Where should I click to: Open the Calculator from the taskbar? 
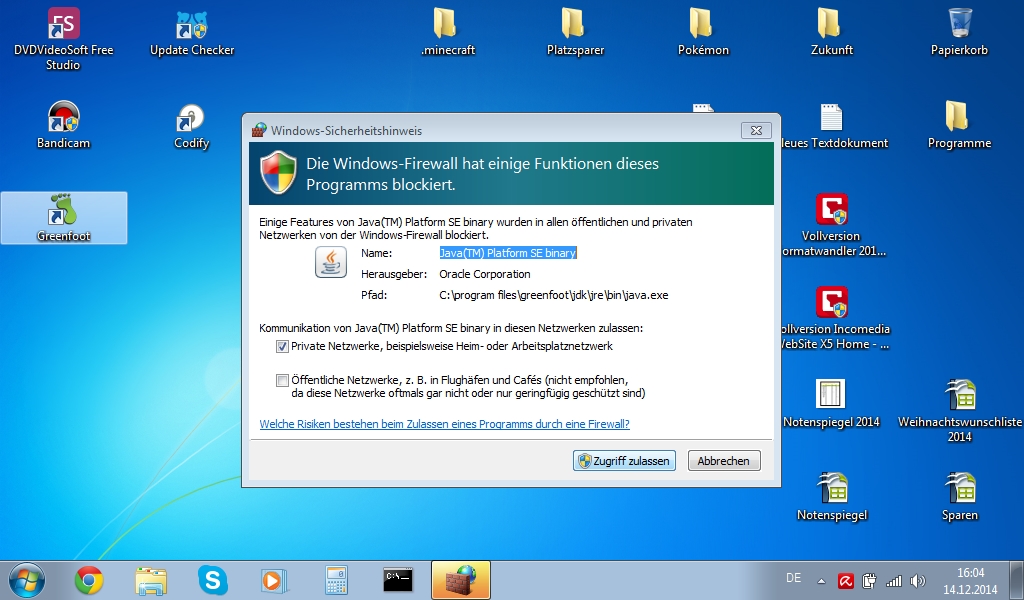(x=336, y=580)
